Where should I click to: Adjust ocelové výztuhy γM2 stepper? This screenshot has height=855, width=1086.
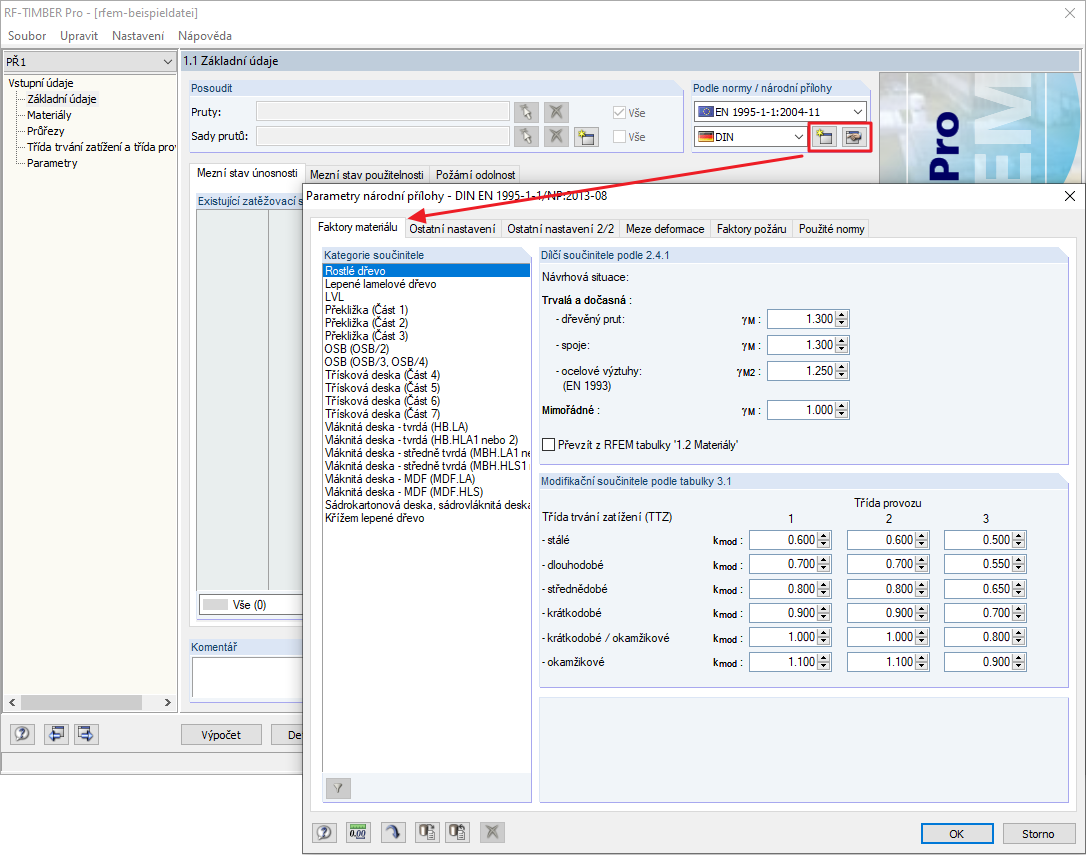tap(842, 371)
